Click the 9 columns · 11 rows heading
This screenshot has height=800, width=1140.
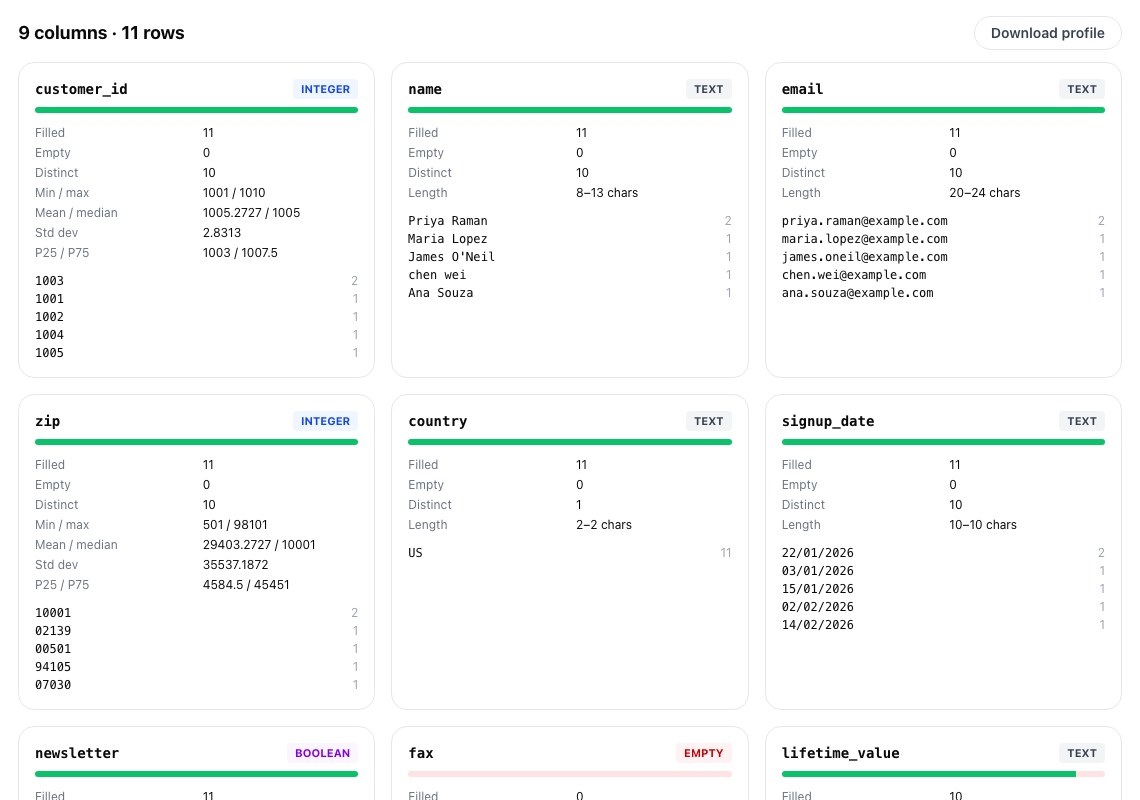(x=101, y=33)
